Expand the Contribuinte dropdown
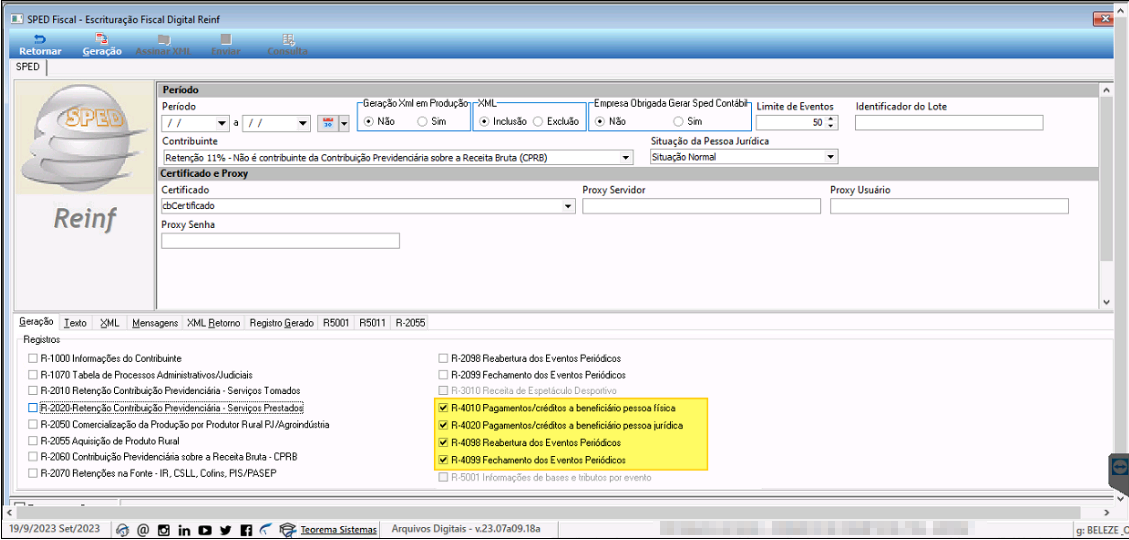The image size is (1129, 540). (x=624, y=158)
